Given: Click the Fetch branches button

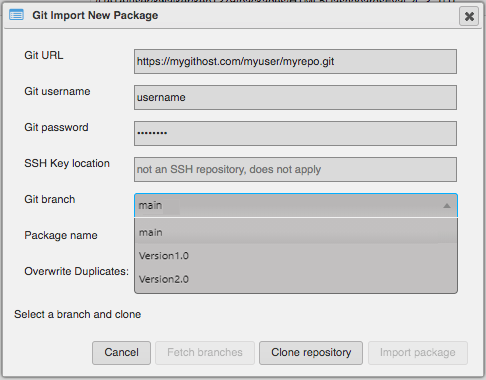Looking at the screenshot, I should point(205,353).
